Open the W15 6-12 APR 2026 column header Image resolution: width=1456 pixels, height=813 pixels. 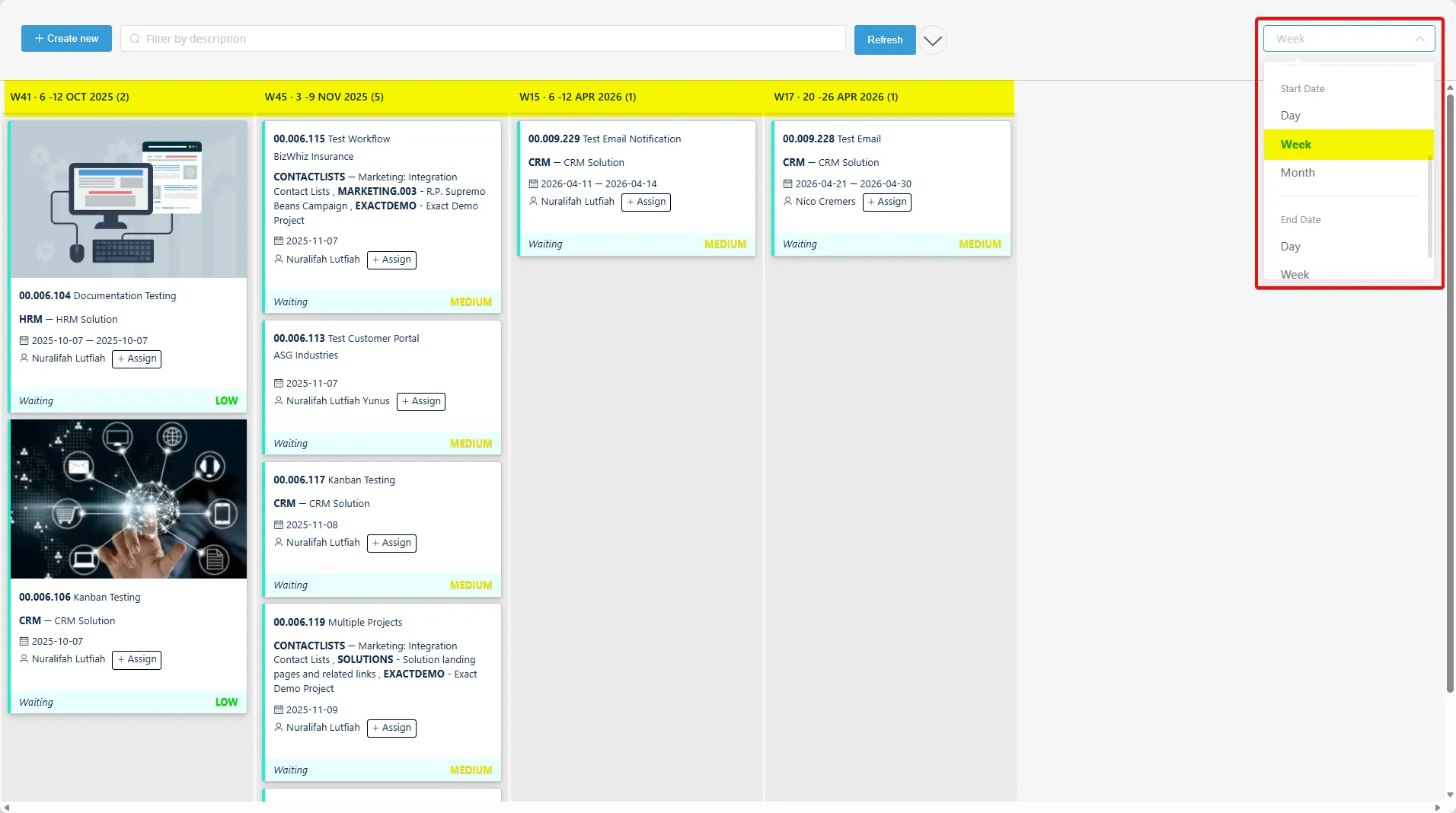[x=638, y=97]
